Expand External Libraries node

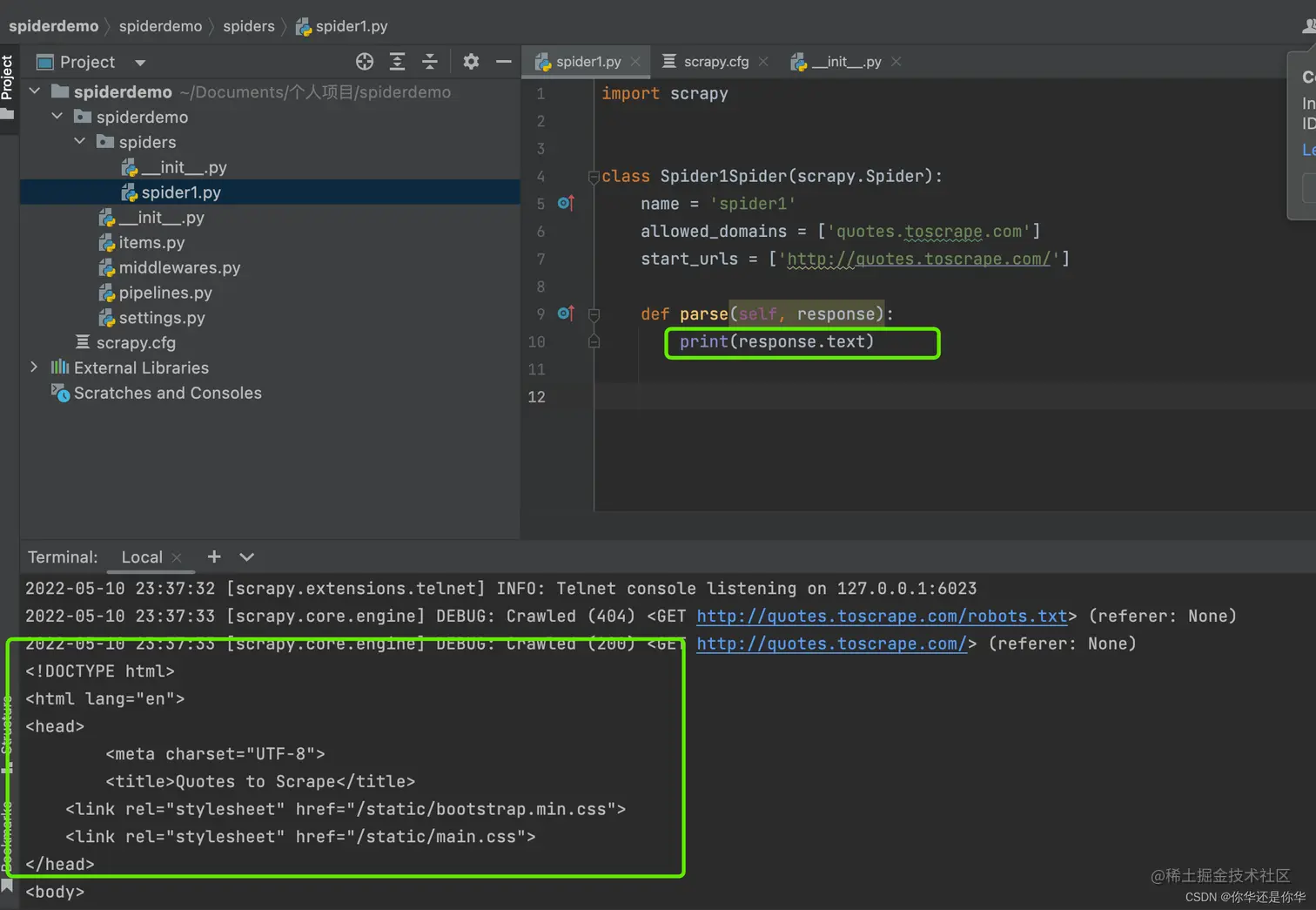[34, 367]
